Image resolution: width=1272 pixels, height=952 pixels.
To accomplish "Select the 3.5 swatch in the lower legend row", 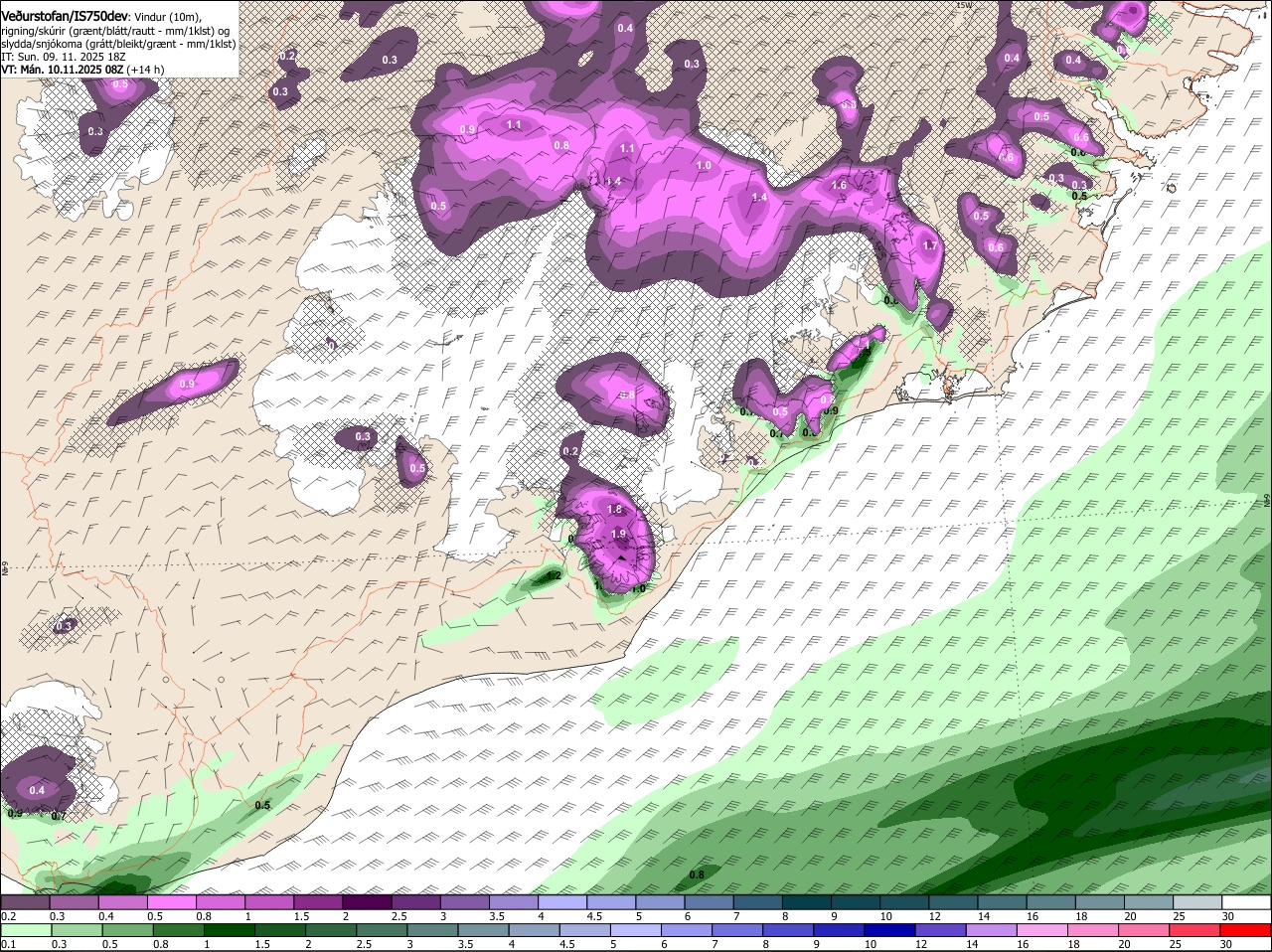I will 484,930.
